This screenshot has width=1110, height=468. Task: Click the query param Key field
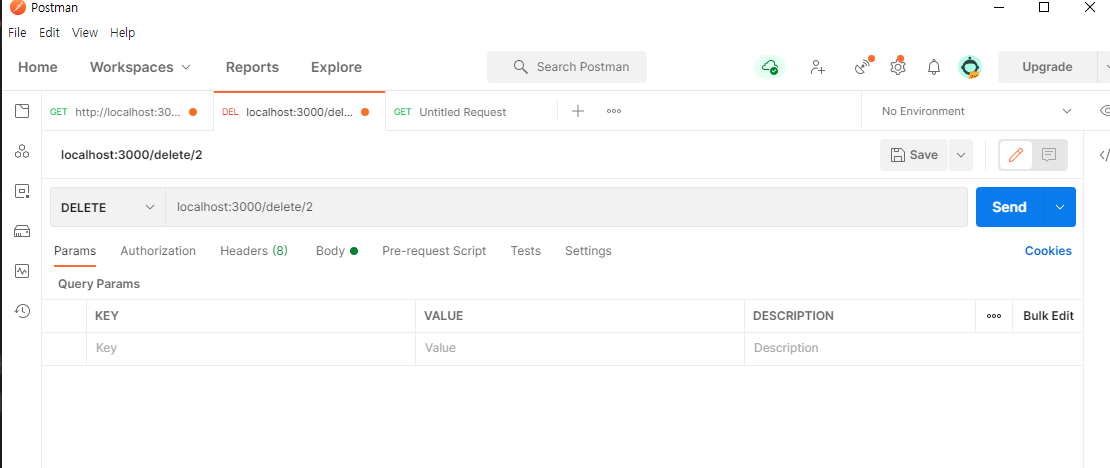coord(251,348)
